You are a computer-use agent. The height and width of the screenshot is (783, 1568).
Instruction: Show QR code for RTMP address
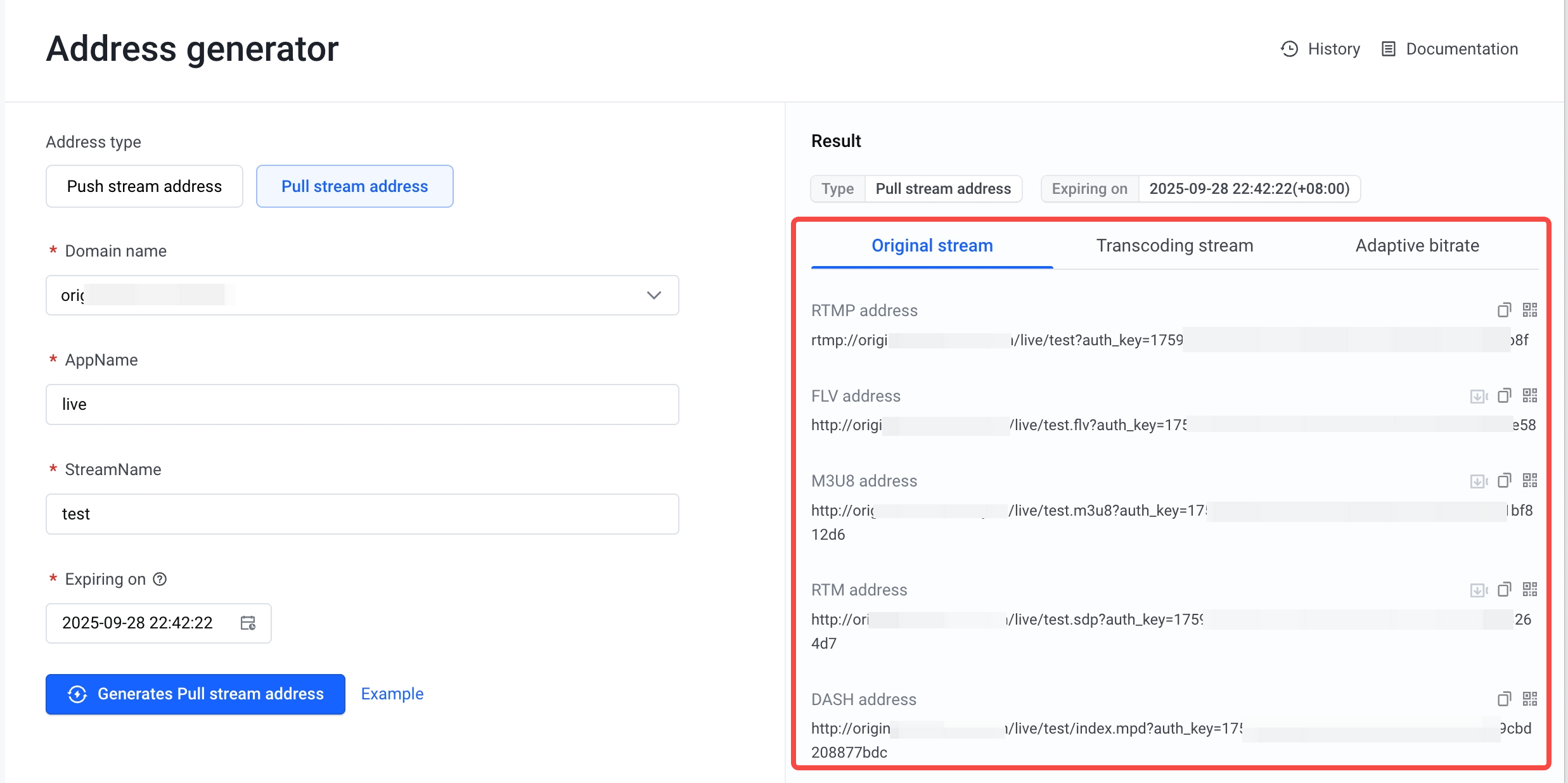tap(1530, 310)
